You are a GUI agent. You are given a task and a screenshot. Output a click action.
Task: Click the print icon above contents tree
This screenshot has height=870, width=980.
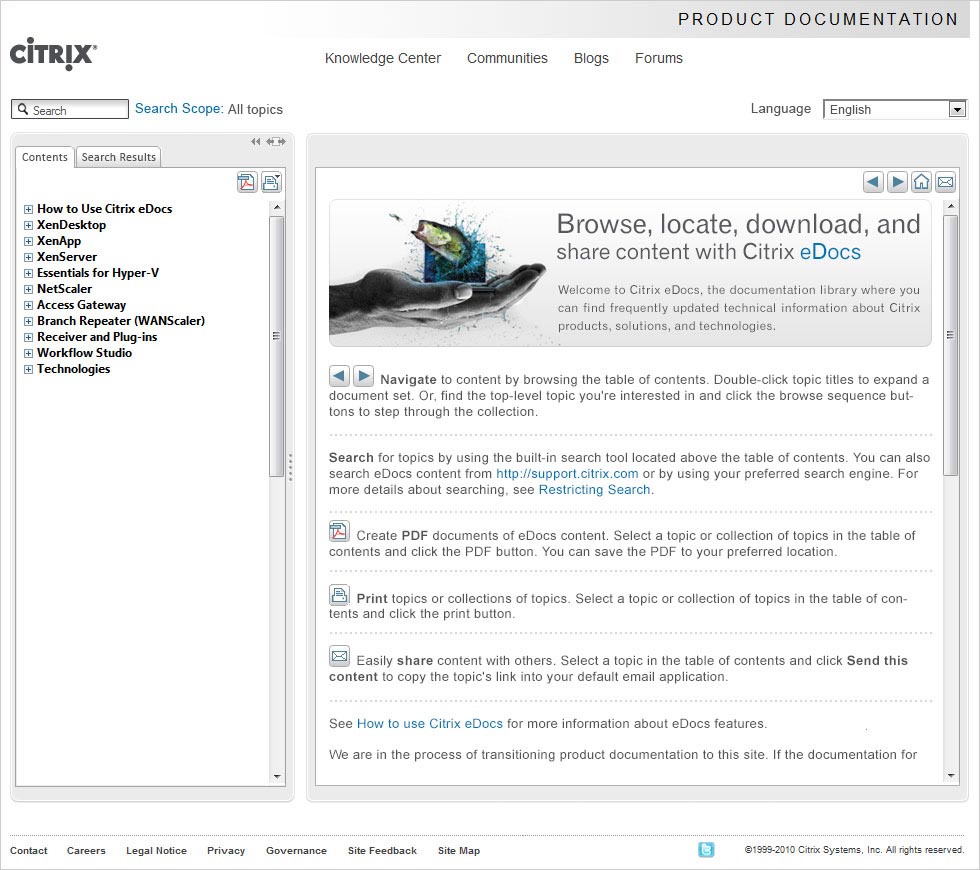271,182
